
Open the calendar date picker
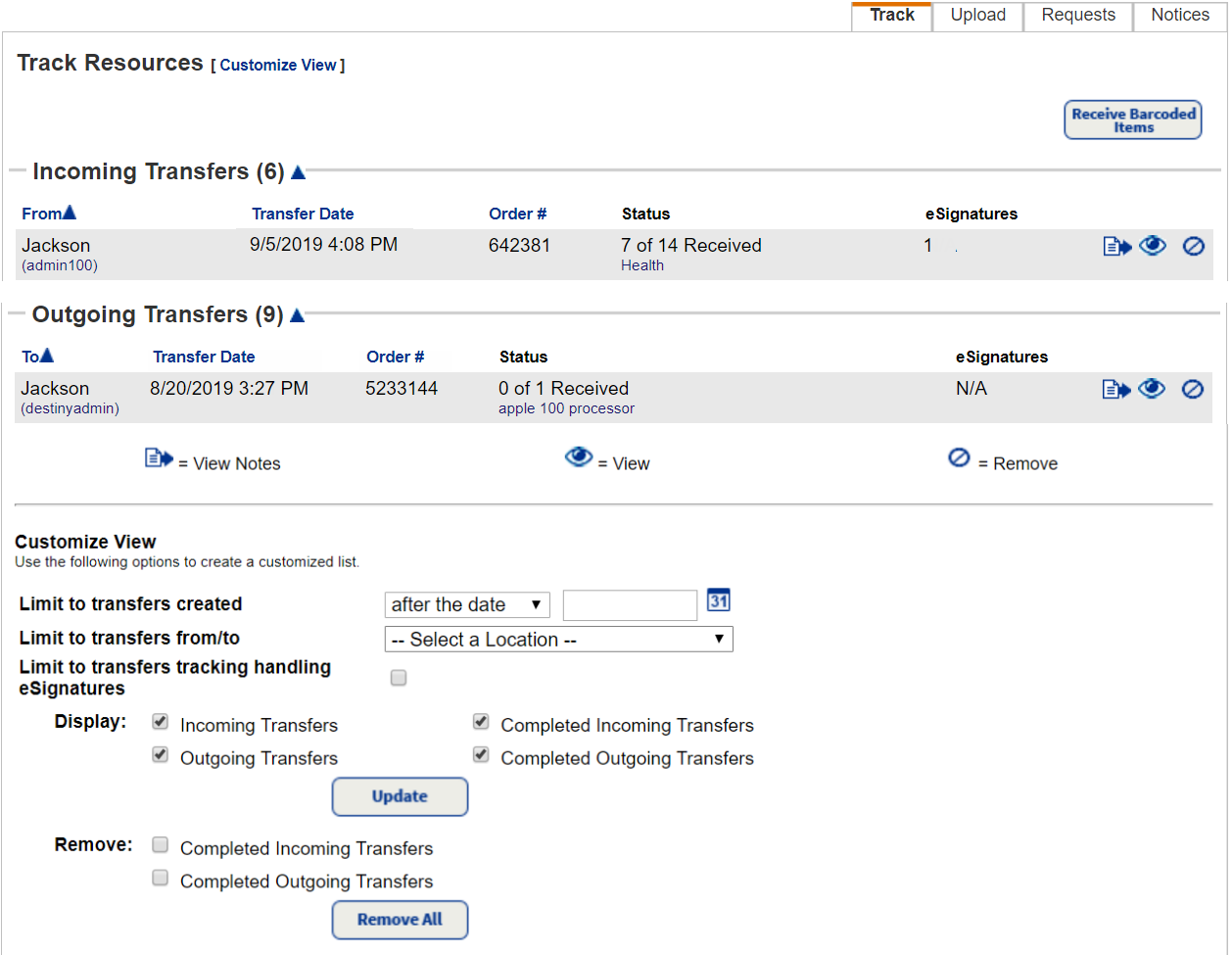[x=718, y=599]
